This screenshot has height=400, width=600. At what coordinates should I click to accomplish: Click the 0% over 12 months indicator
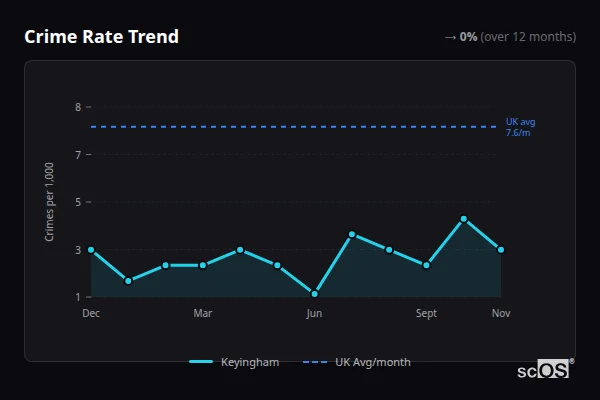(x=510, y=37)
